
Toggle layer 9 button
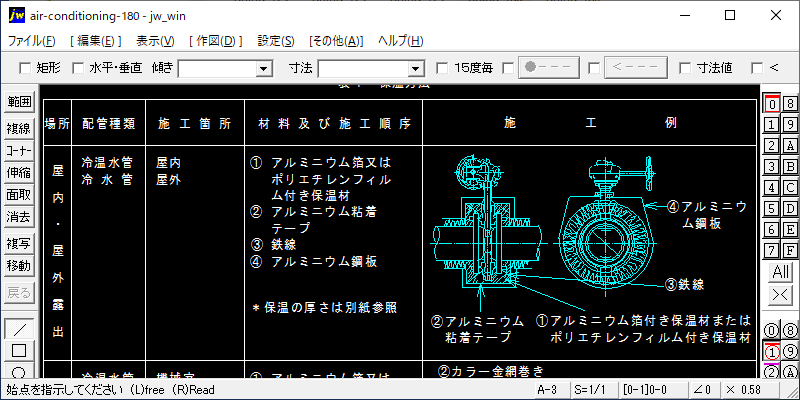pyautogui.click(x=790, y=125)
